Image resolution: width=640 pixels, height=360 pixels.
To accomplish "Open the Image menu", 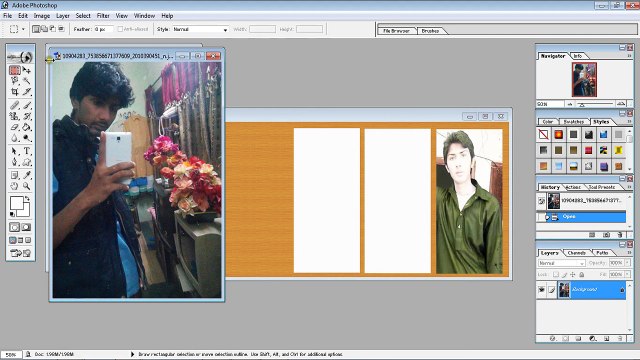I will pos(42,16).
